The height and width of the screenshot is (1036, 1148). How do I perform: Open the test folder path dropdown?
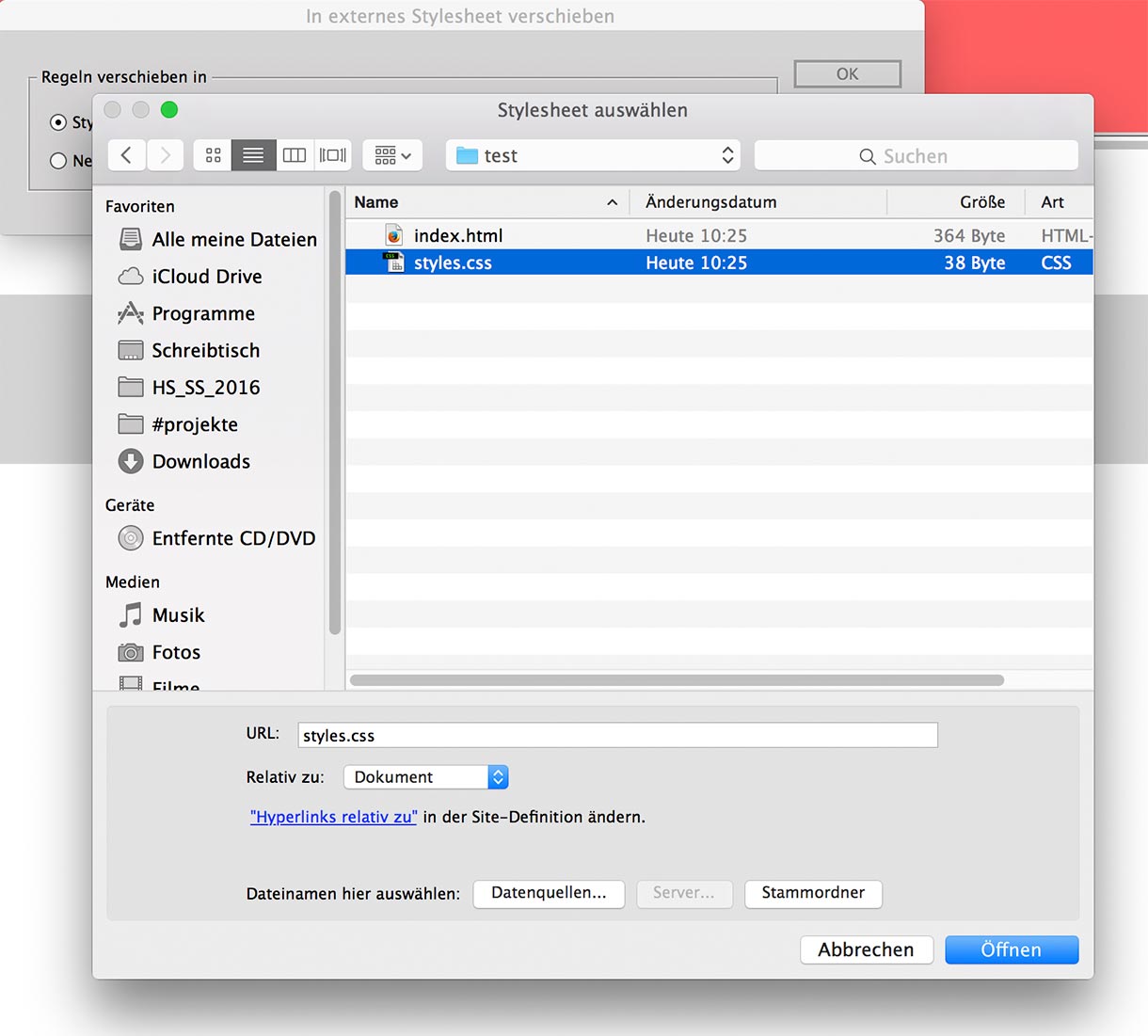tap(593, 156)
